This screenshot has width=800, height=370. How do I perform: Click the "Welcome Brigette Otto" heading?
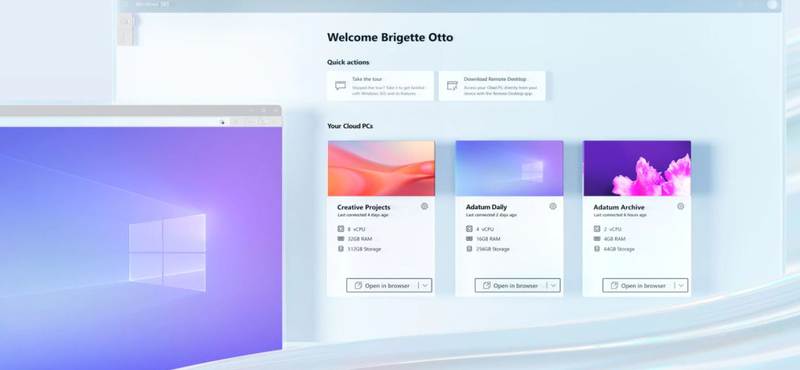[390, 37]
